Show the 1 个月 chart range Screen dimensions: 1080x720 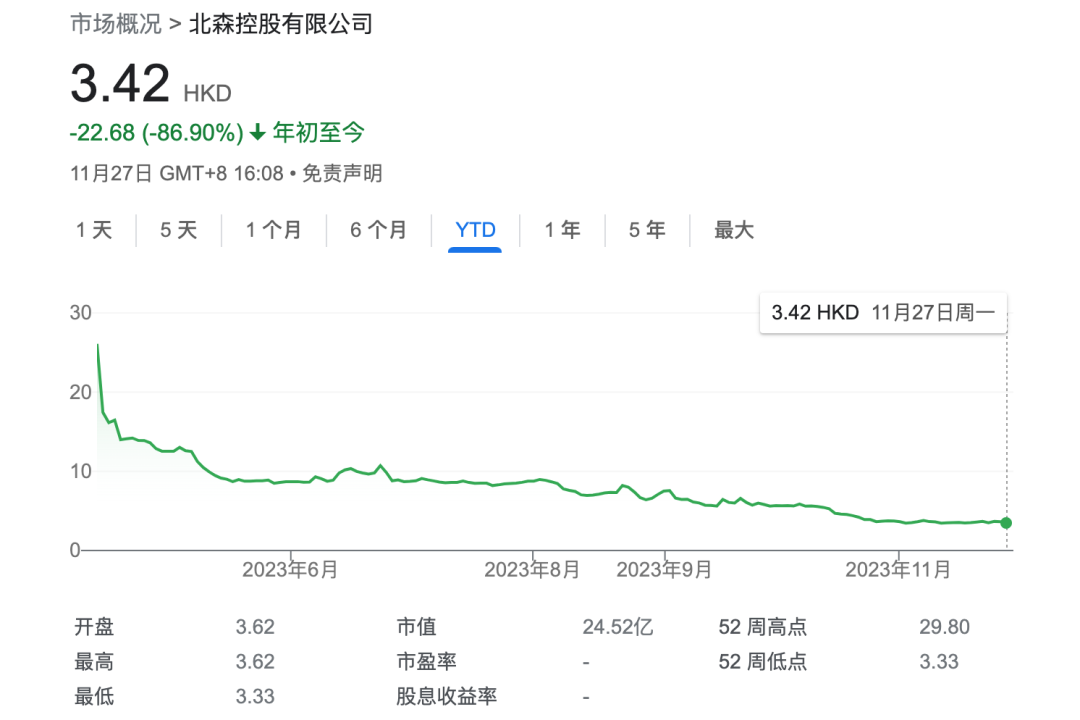coord(273,231)
